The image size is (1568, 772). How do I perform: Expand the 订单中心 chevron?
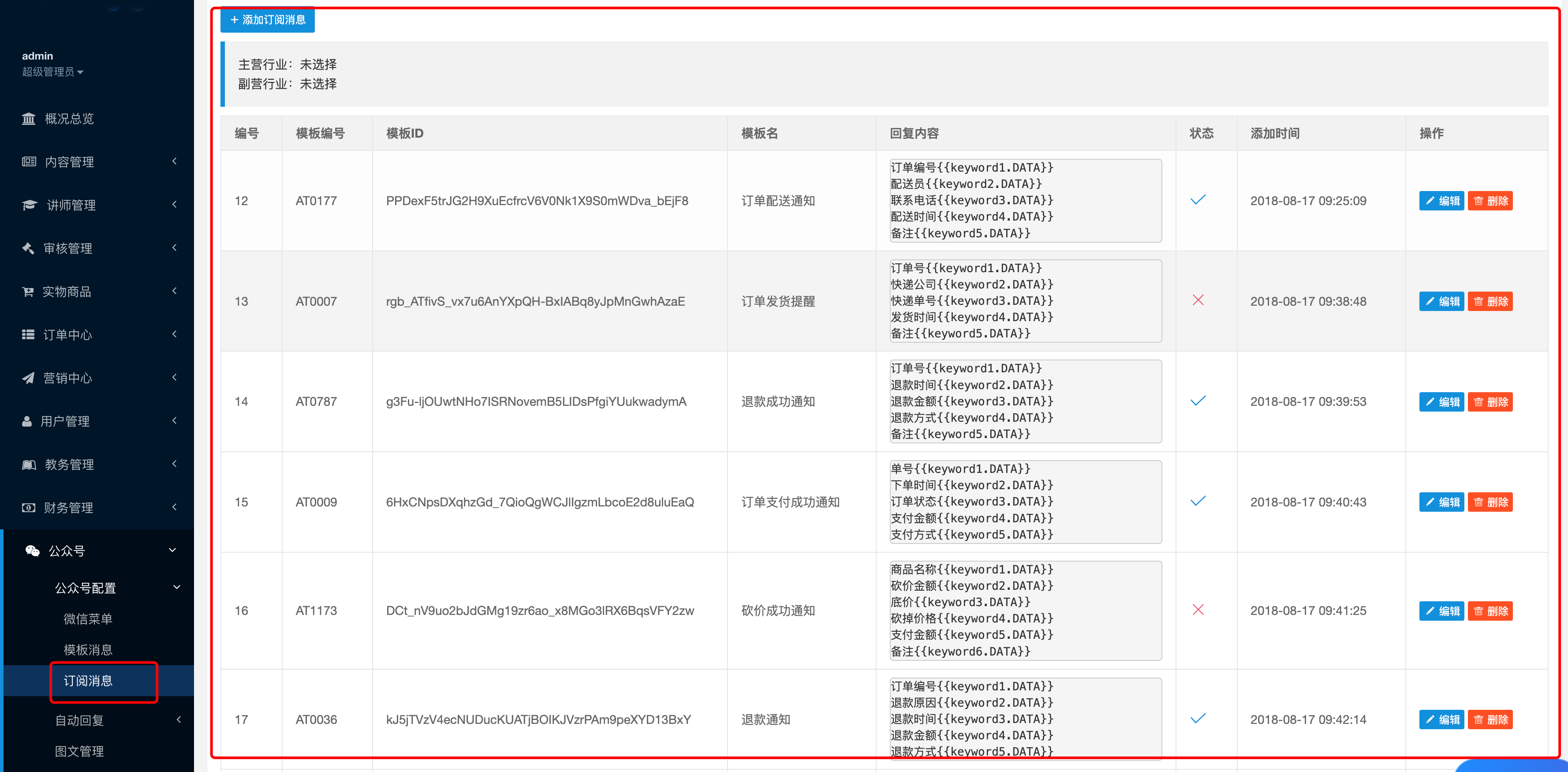pos(175,334)
